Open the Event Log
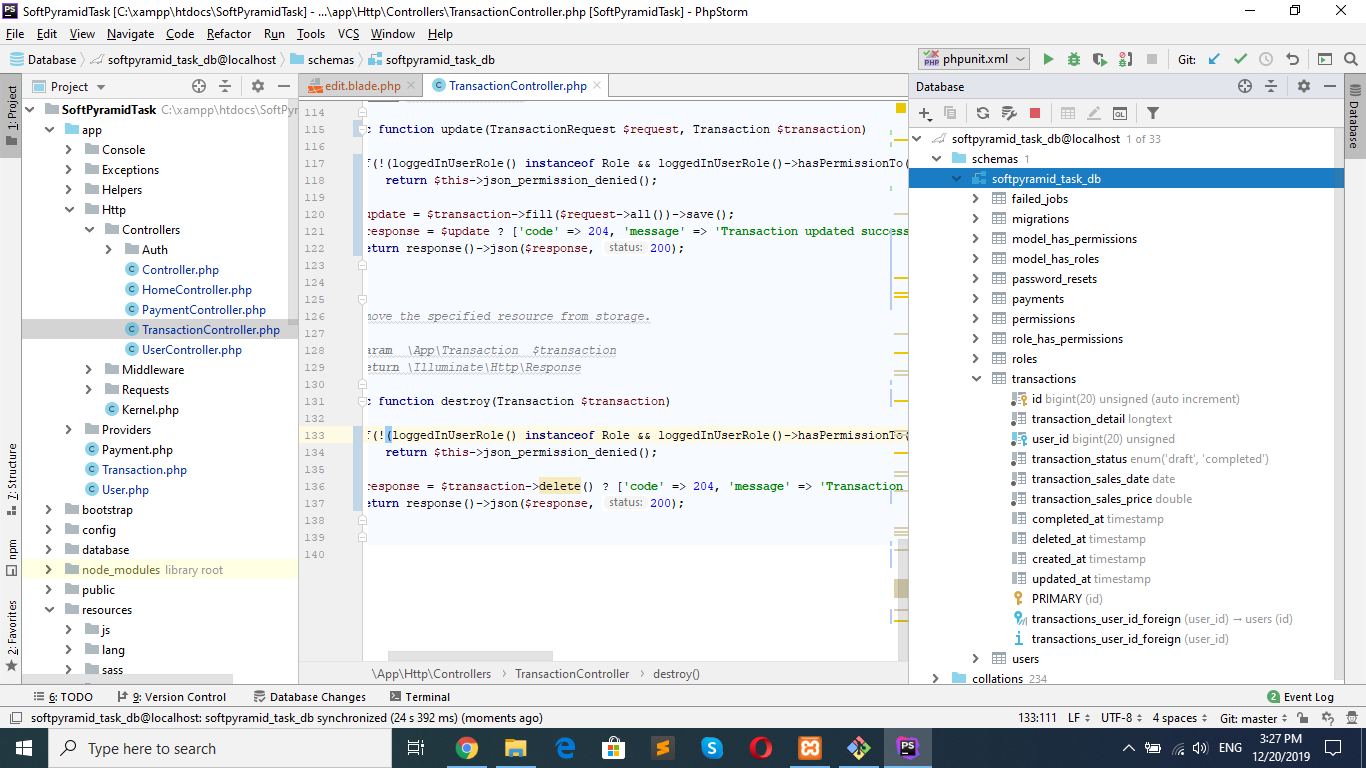 1301,697
